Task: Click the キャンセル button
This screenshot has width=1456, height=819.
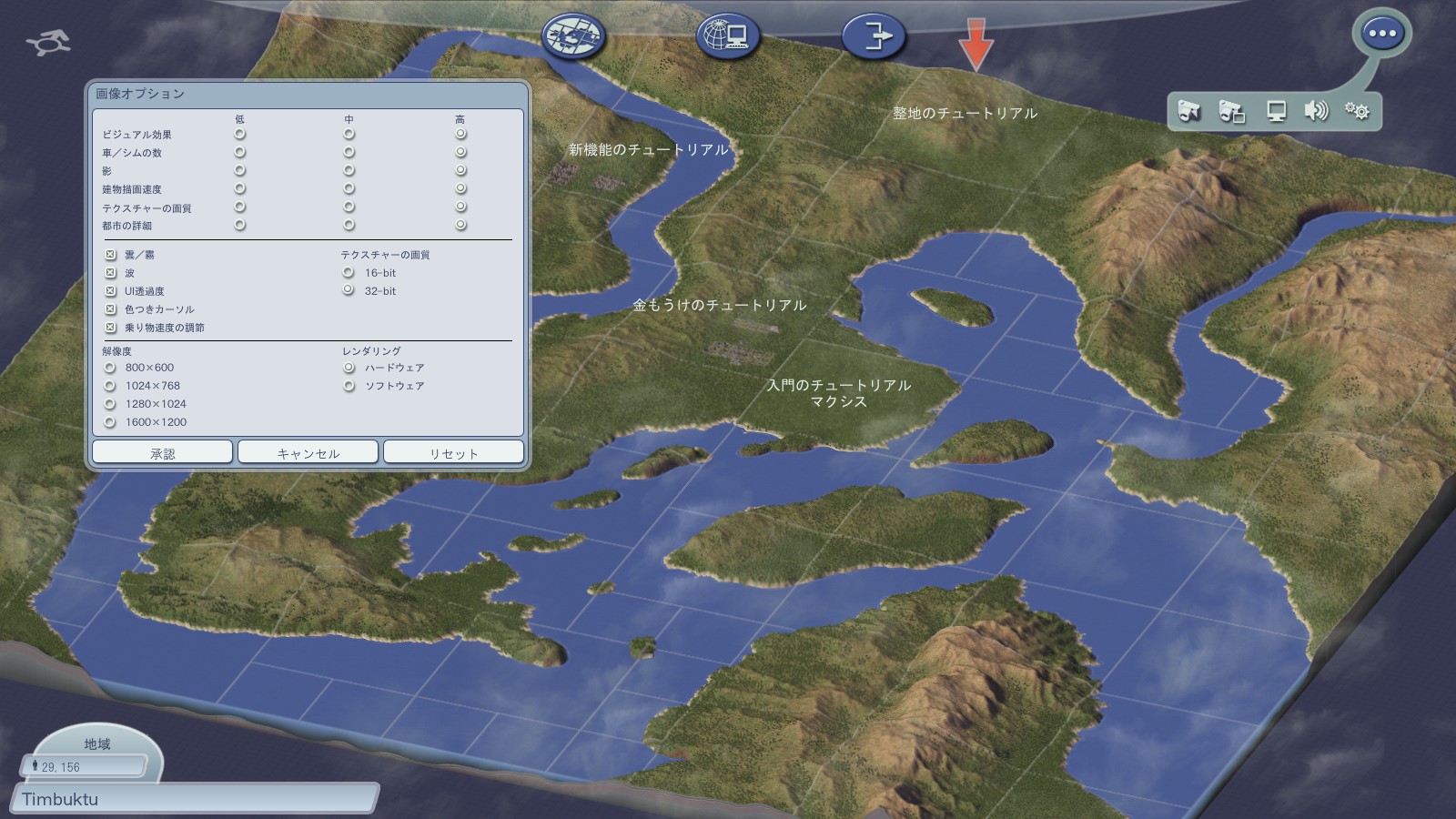Action: [308, 452]
